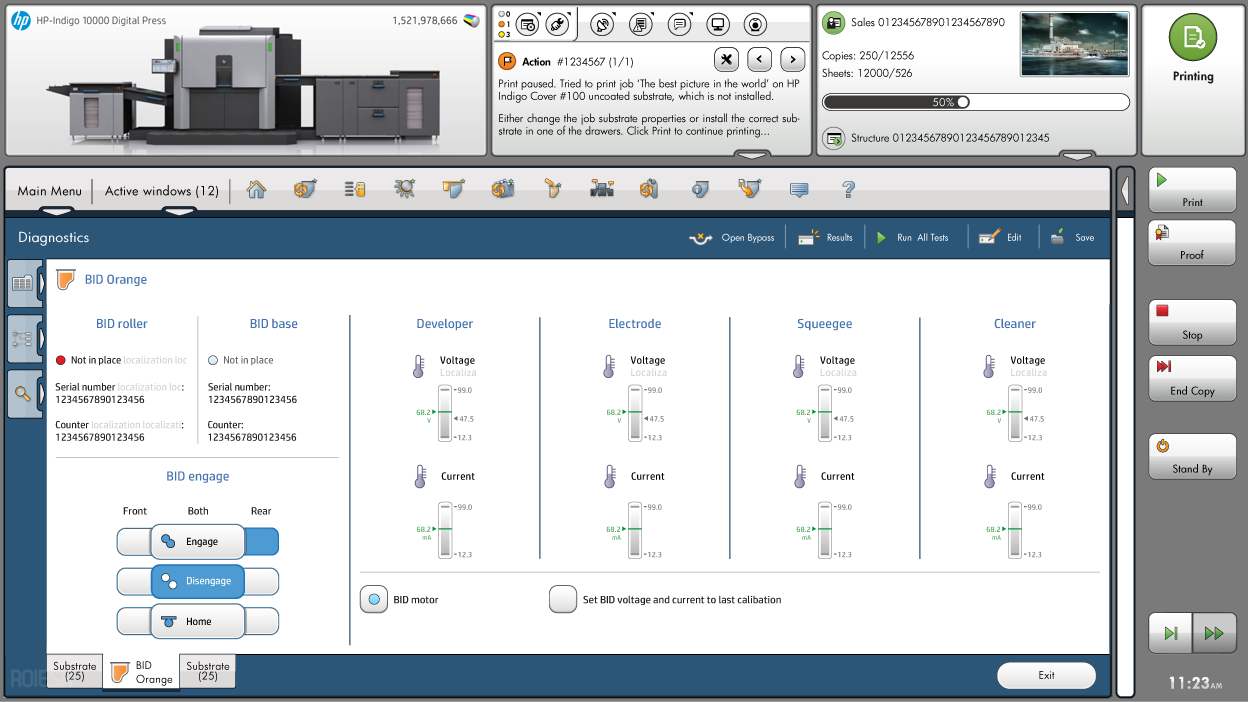The height and width of the screenshot is (702, 1248).
Task: Open the magnifier search side tab
Action: point(23,393)
